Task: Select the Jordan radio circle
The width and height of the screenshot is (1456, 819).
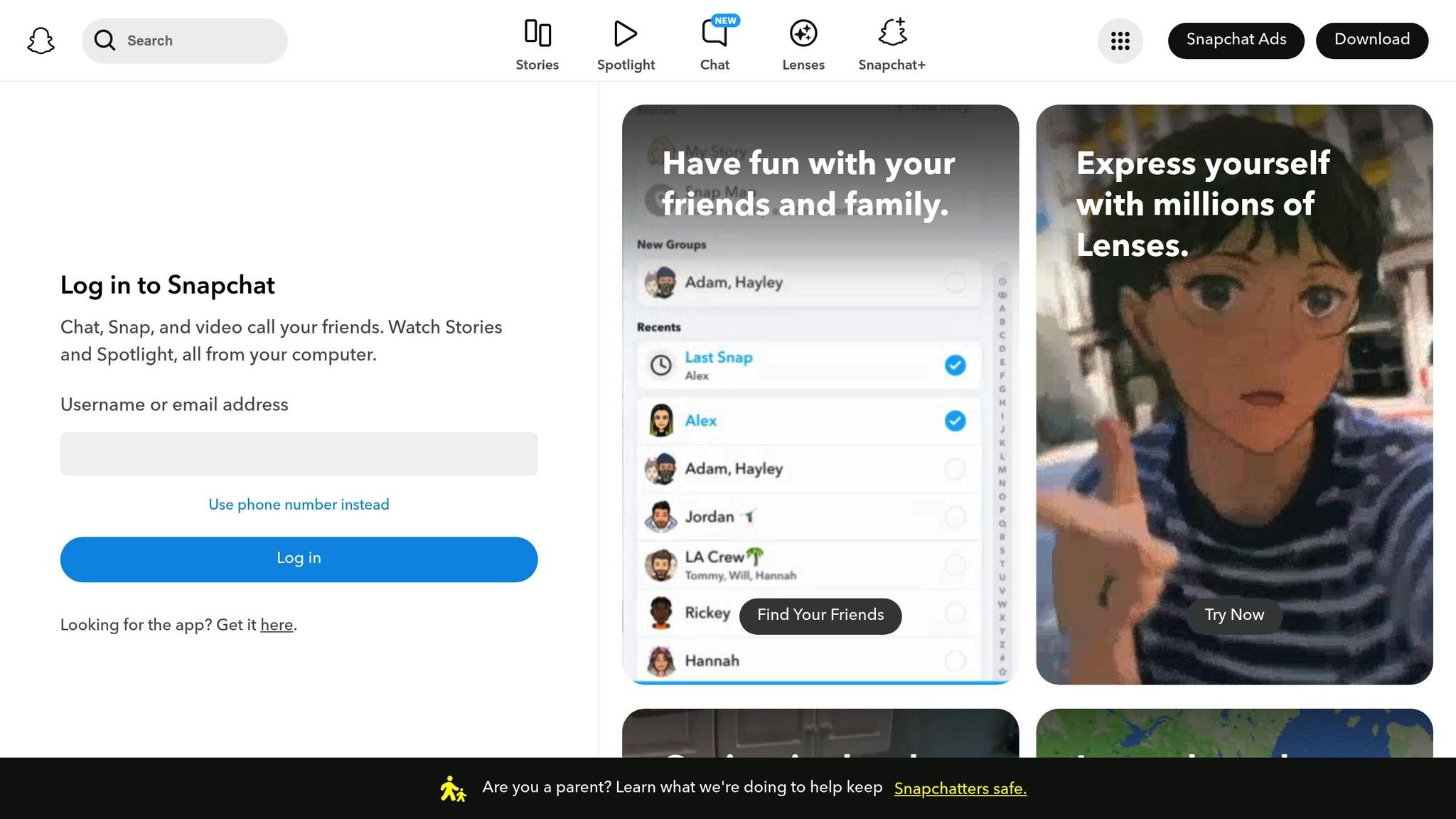Action: click(955, 517)
